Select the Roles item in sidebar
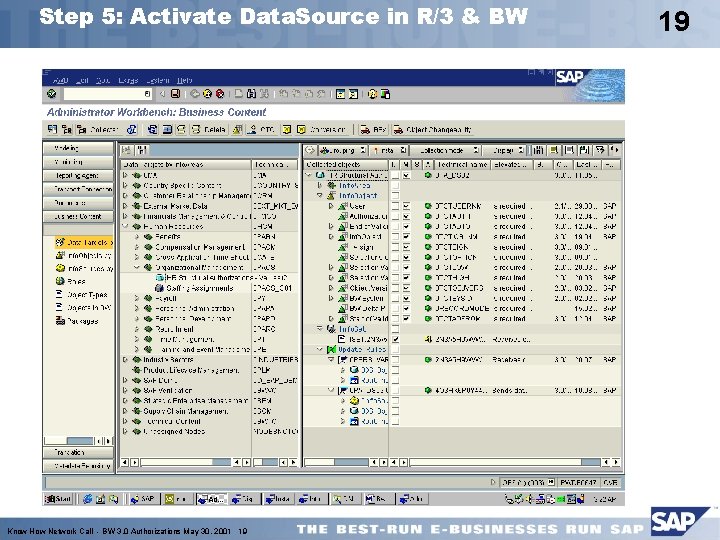The width and height of the screenshot is (720, 540). (71, 281)
